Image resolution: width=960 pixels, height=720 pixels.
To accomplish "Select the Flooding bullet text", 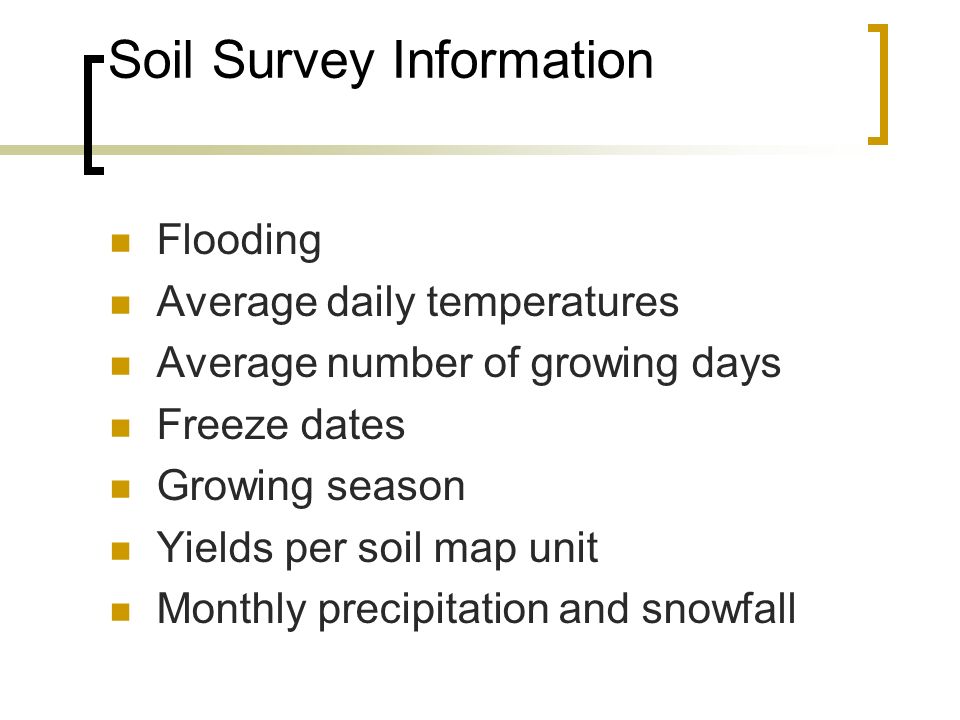I will coord(239,241).
